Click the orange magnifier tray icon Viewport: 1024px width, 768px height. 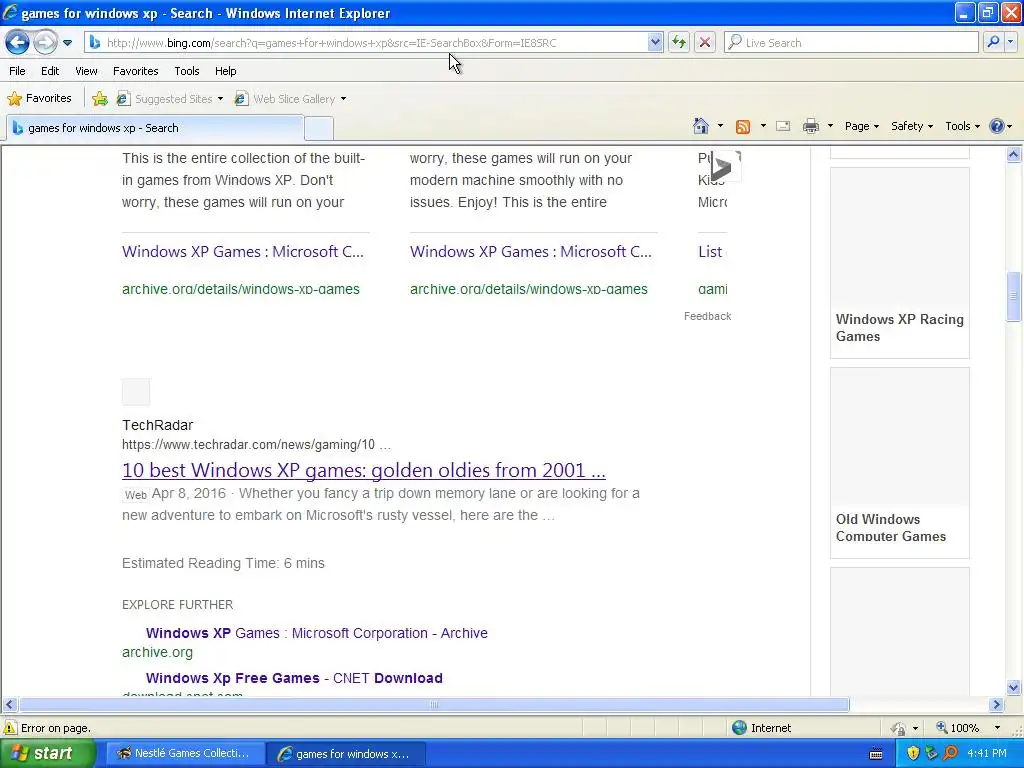point(950,753)
